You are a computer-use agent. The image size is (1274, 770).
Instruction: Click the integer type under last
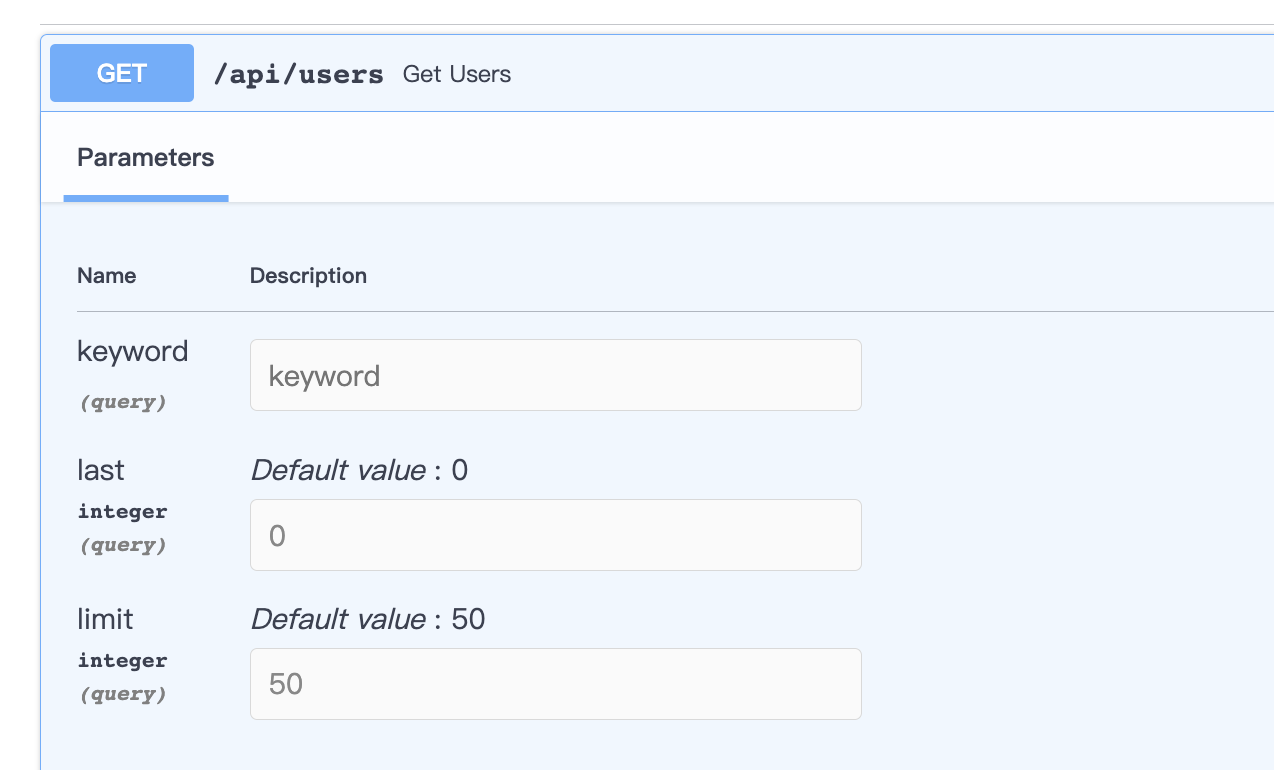(x=122, y=512)
